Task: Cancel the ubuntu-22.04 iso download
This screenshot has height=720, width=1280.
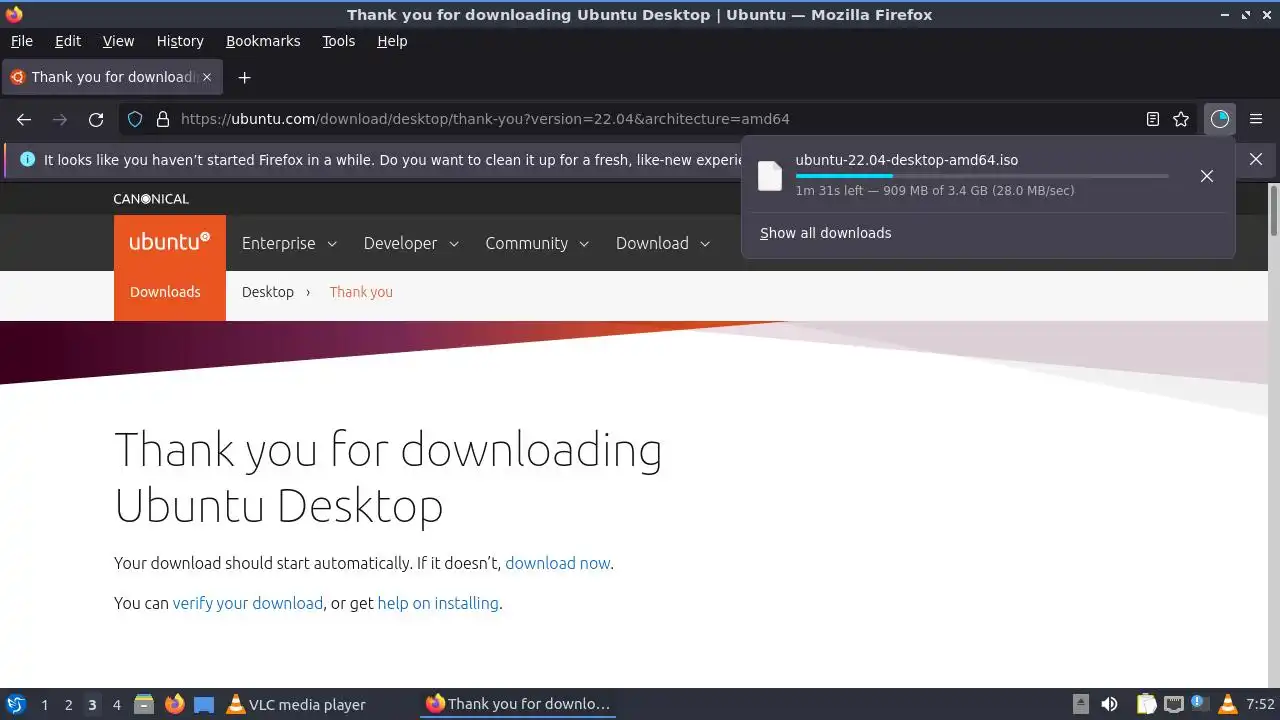Action: (x=1207, y=176)
